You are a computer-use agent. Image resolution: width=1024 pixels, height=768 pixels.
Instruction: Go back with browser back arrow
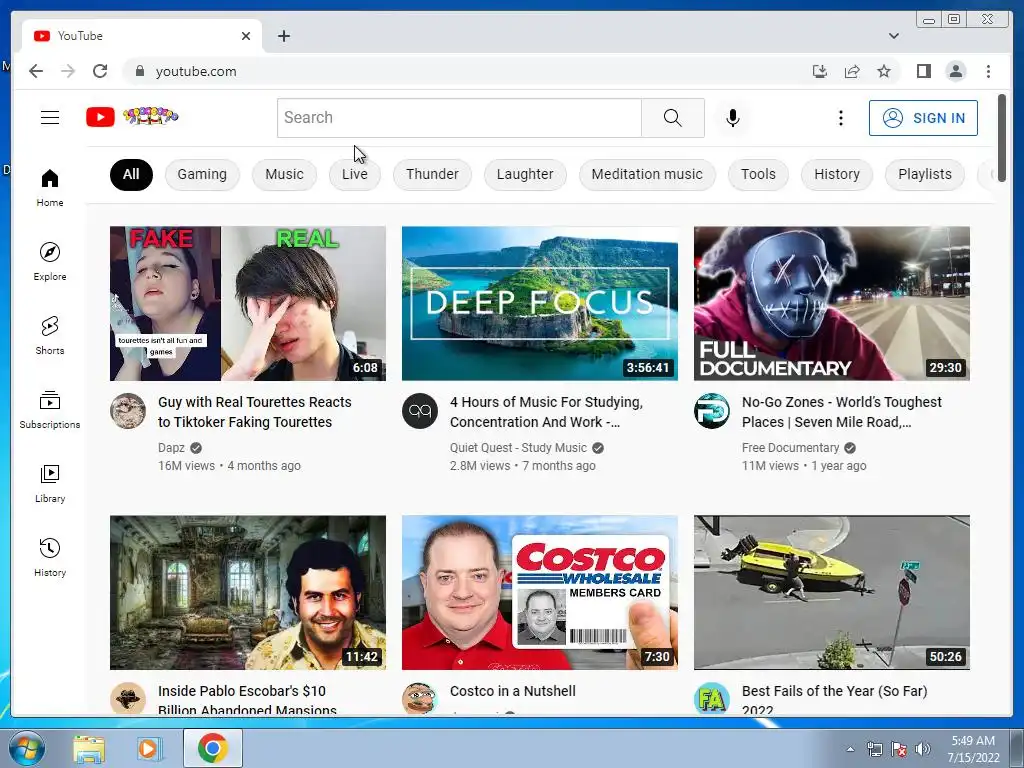(x=36, y=71)
